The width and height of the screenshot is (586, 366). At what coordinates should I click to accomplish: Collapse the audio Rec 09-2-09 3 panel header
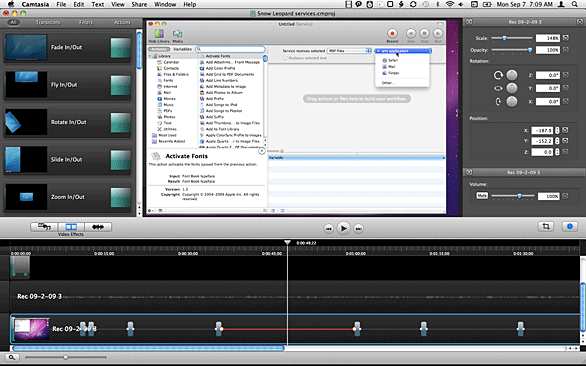[x=469, y=172]
